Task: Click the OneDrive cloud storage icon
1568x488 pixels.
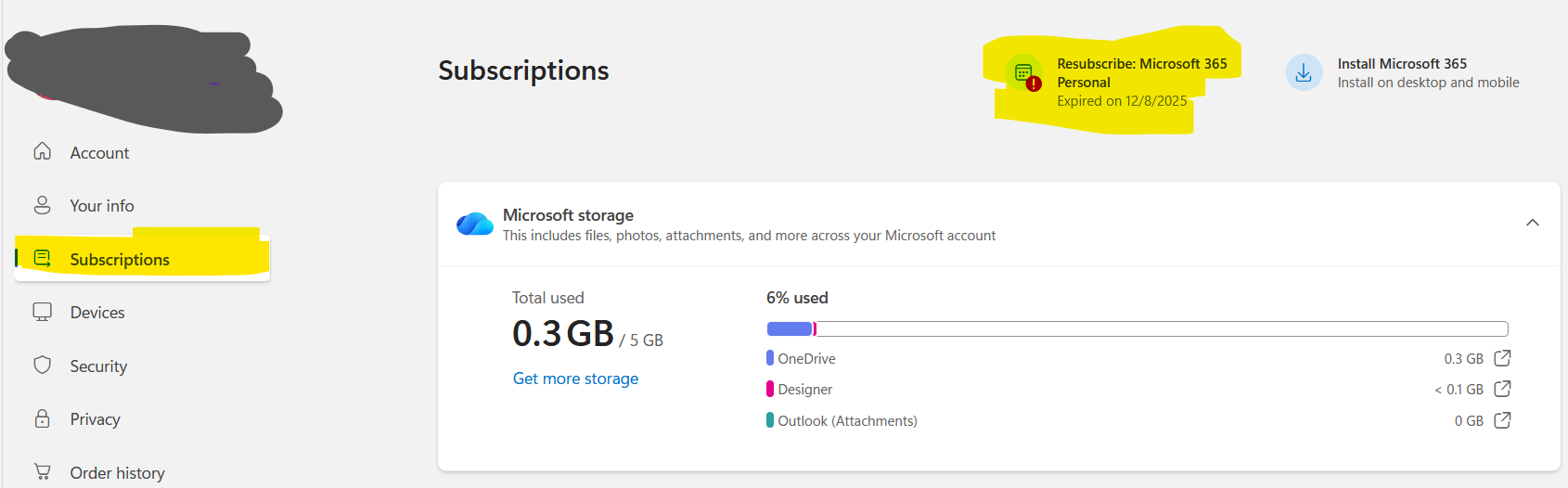Action: pyautogui.click(x=475, y=224)
